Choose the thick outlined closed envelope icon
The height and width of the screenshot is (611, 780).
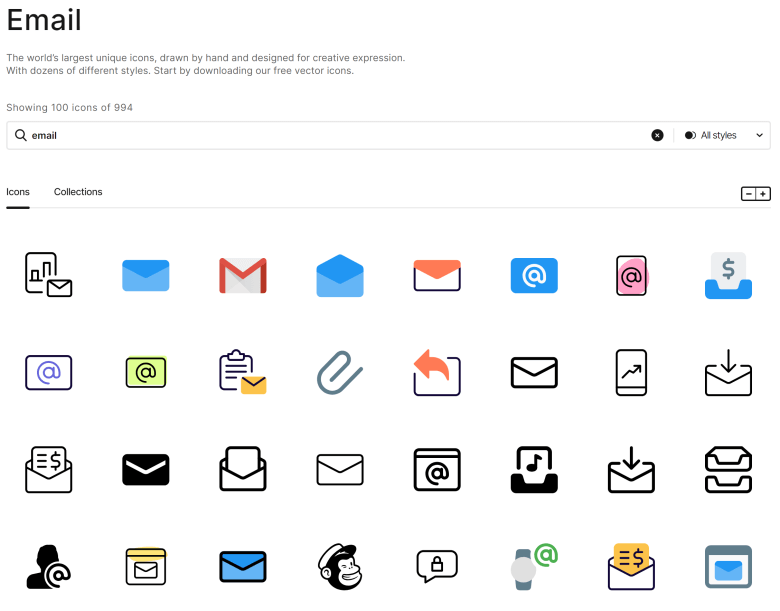coord(534,372)
